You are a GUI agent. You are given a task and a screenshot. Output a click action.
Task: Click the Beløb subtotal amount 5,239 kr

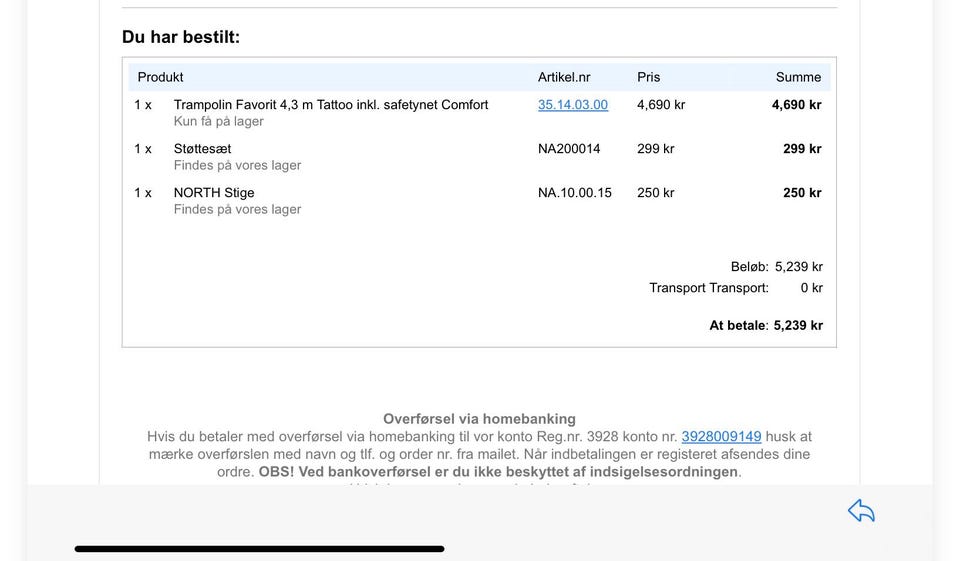798,267
